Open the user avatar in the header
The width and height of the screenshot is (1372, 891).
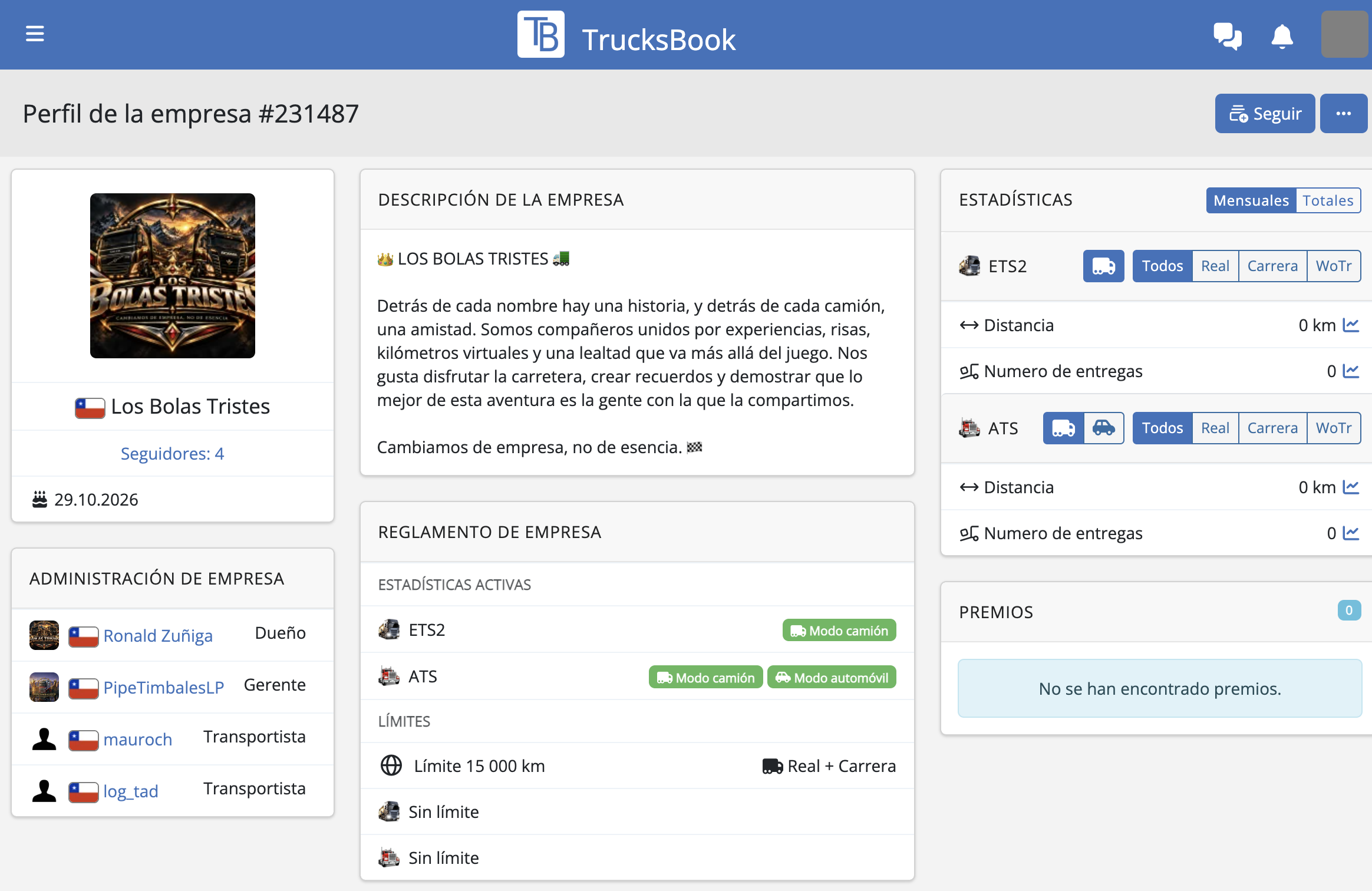[x=1344, y=34]
